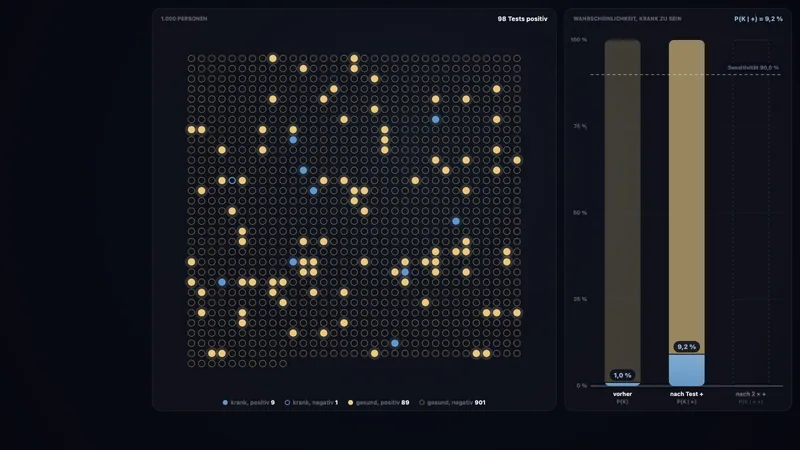Screen dimensions: 800x450
Task: Click the 'krank, positiv 9' legend label
Action: 253,403
